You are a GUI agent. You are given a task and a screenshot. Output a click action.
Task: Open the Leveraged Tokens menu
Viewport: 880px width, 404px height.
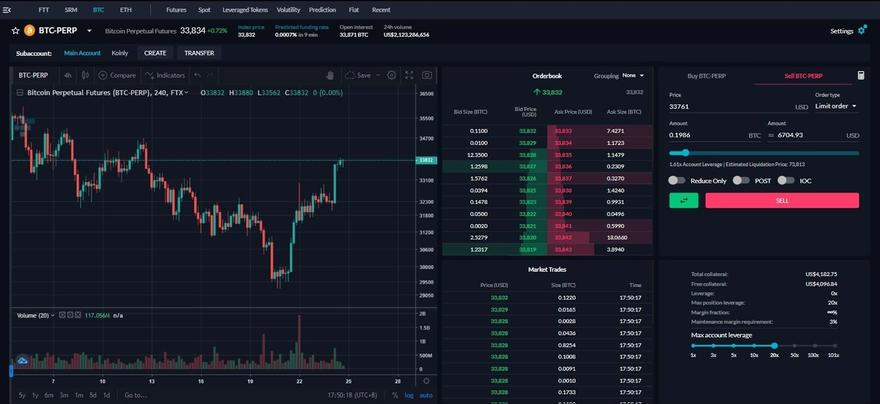[245, 10]
